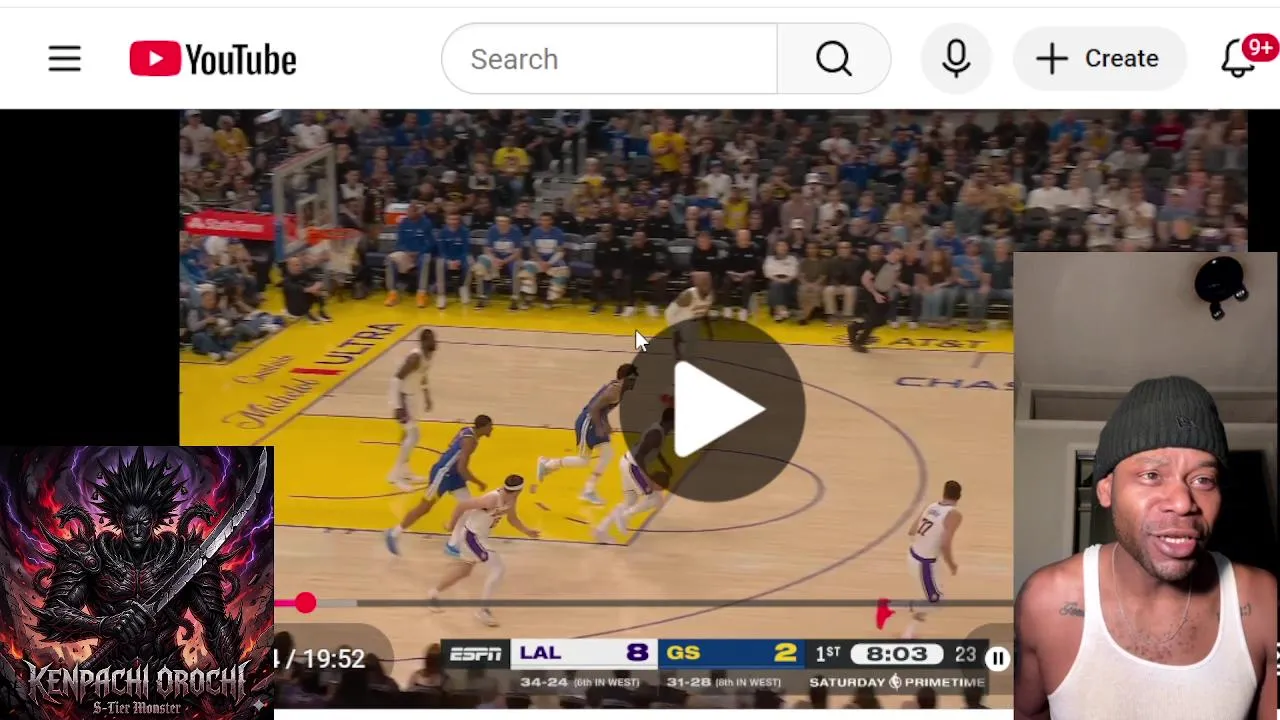Start voice search with microphone icon
This screenshot has height=720, width=1280.
point(956,59)
